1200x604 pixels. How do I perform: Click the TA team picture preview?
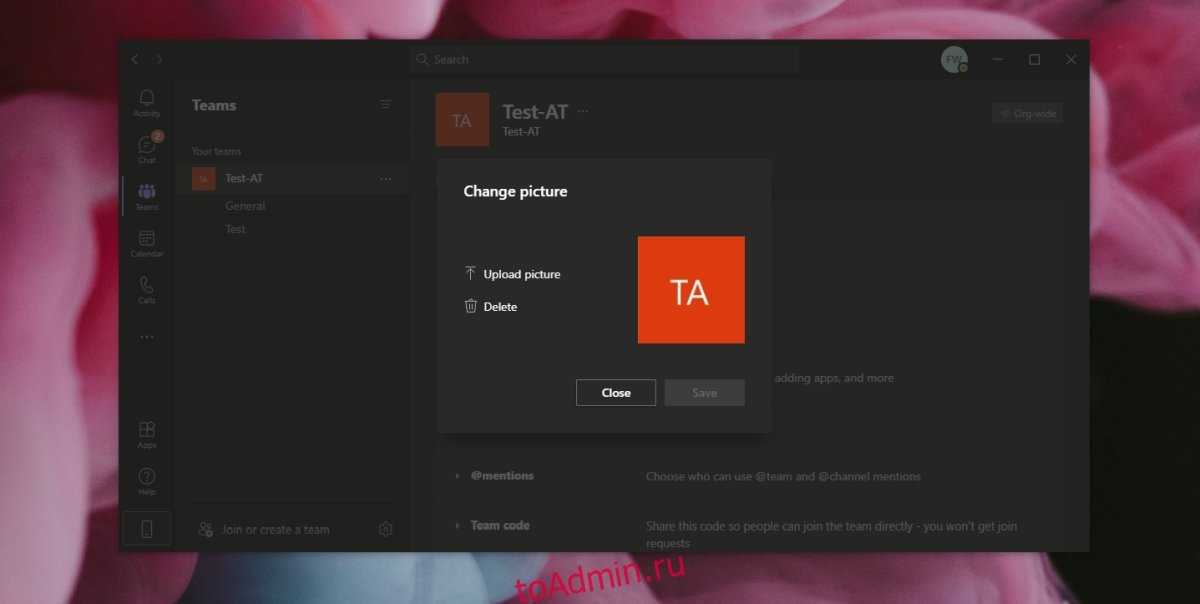tap(691, 290)
